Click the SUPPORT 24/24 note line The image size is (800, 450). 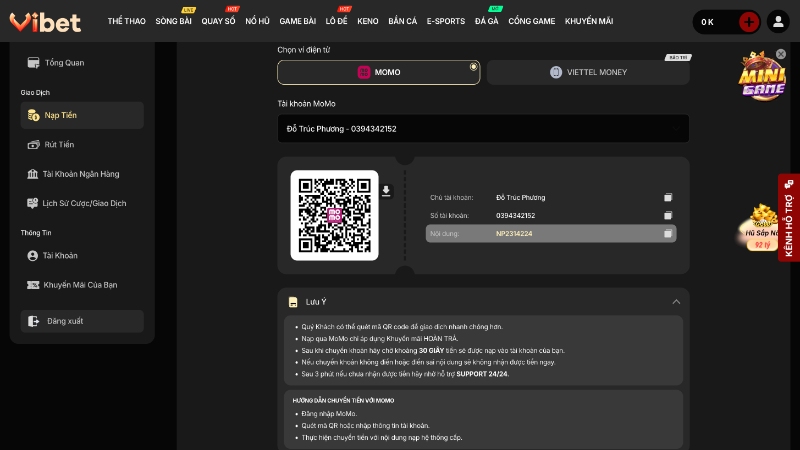click(405, 374)
